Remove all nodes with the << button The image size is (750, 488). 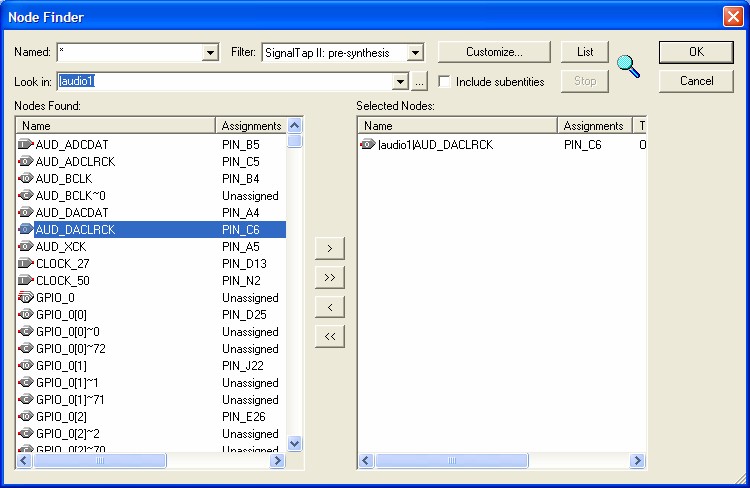click(330, 337)
